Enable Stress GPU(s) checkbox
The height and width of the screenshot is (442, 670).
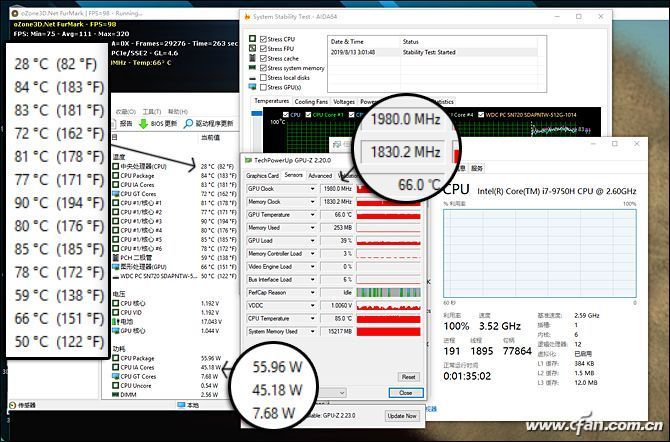tap(264, 87)
